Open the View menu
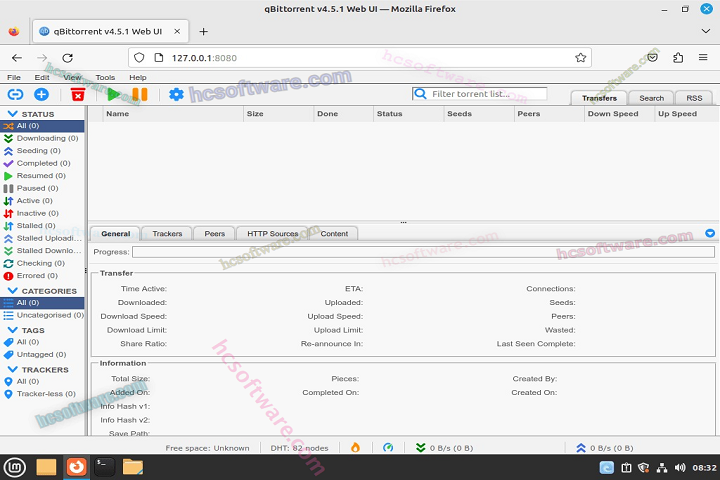Screen dimensions: 720x480 [72, 77]
